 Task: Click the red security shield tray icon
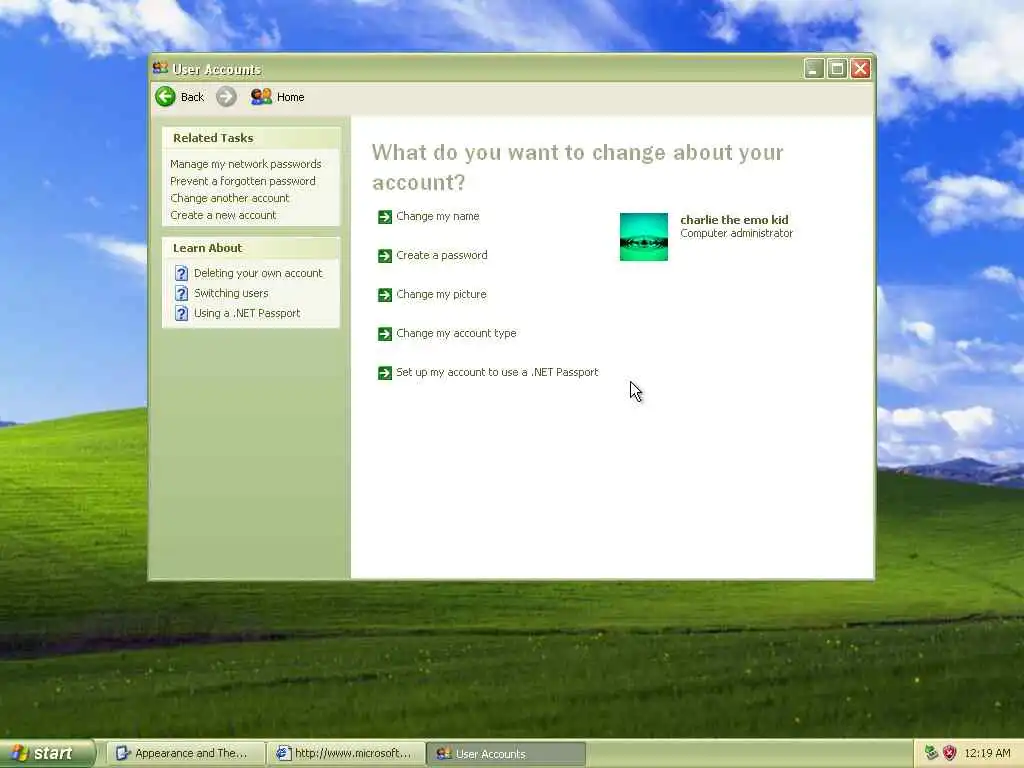(949, 753)
